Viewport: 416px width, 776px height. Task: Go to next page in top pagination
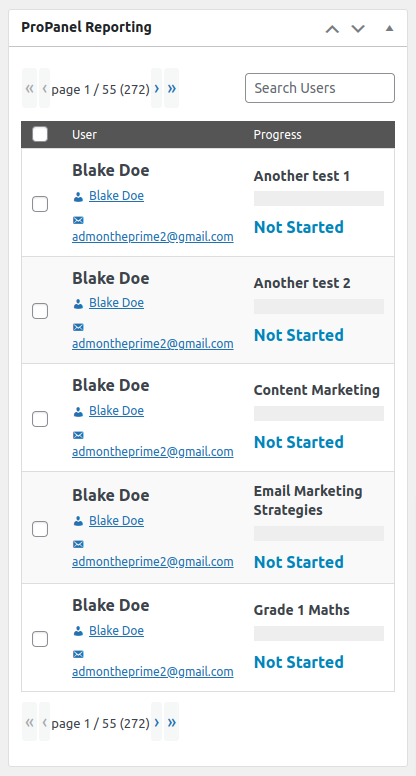[x=157, y=89]
